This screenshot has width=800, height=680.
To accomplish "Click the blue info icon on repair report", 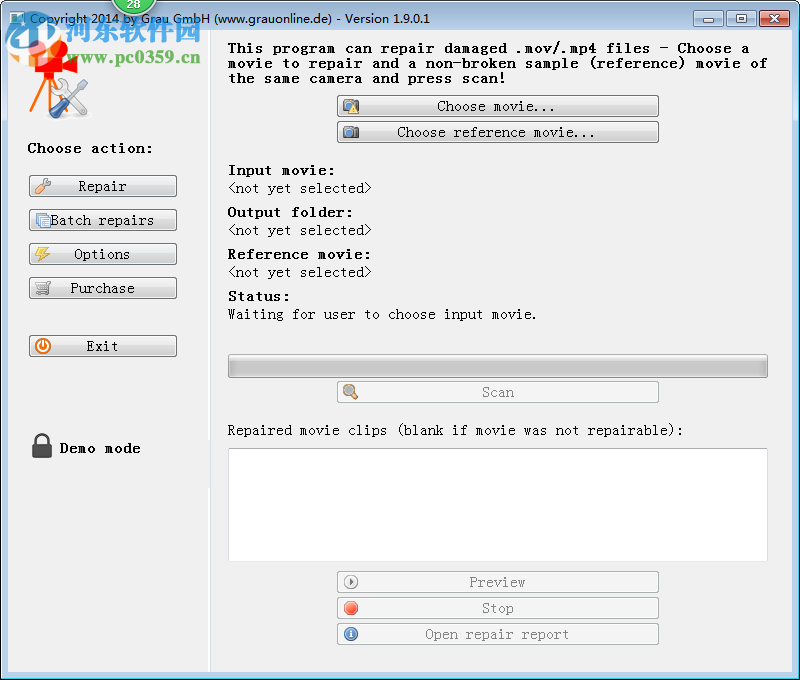I will pos(351,634).
